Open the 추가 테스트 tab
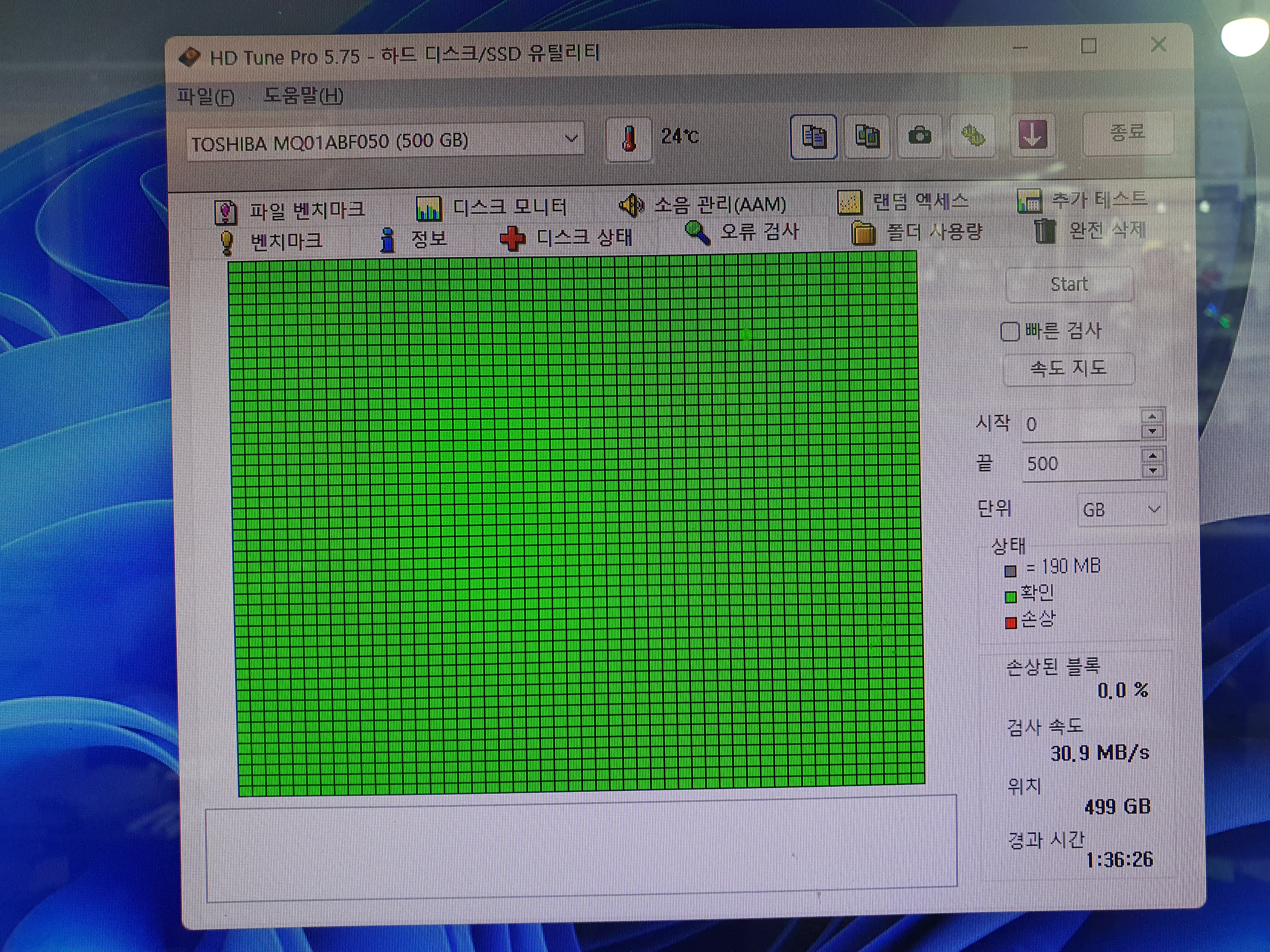 pos(1082,200)
